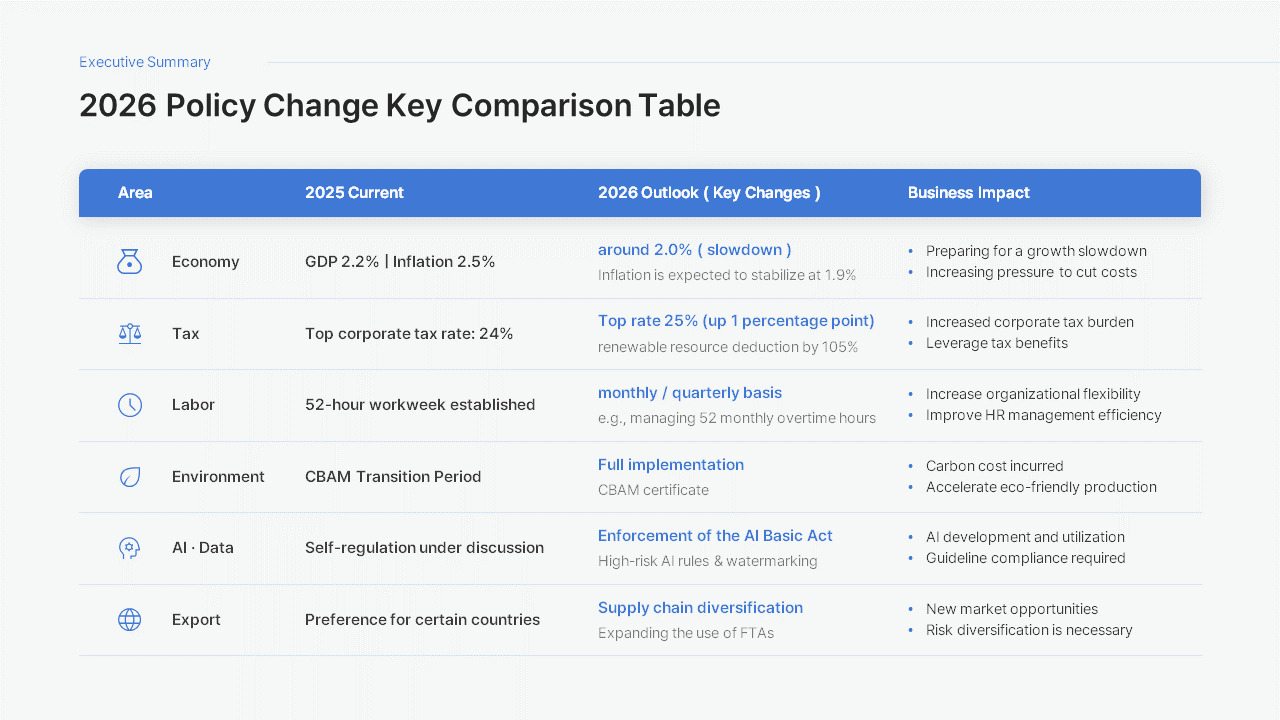Select the '2026 Outlook ( Key Changes )' header
The width and height of the screenshot is (1280, 720).
[709, 192]
